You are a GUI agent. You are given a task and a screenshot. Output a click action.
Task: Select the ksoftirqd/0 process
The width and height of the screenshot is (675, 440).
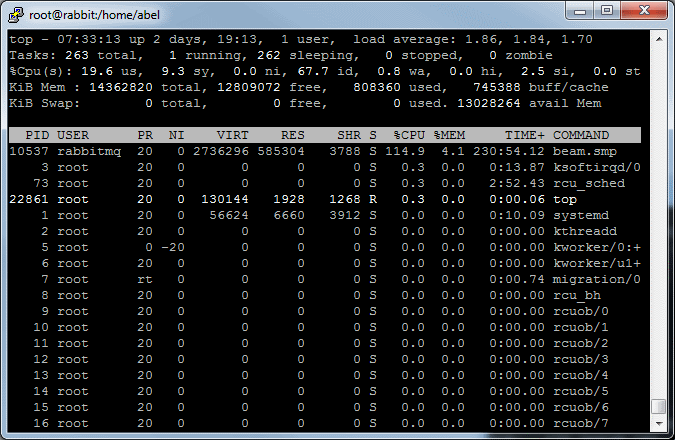597,167
